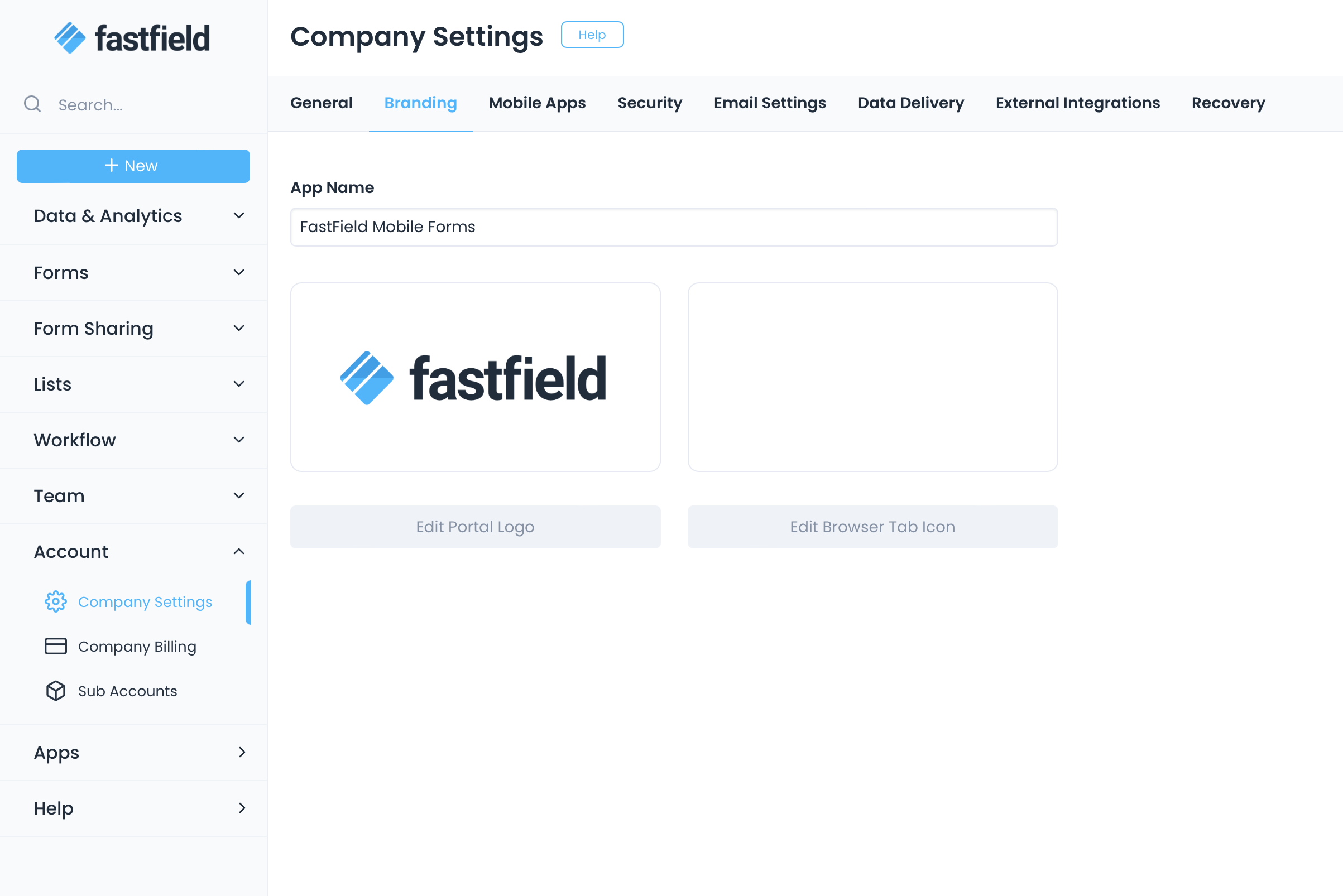Image resolution: width=1343 pixels, height=896 pixels.
Task: Click the Edit Portal Logo button
Action: point(475,527)
